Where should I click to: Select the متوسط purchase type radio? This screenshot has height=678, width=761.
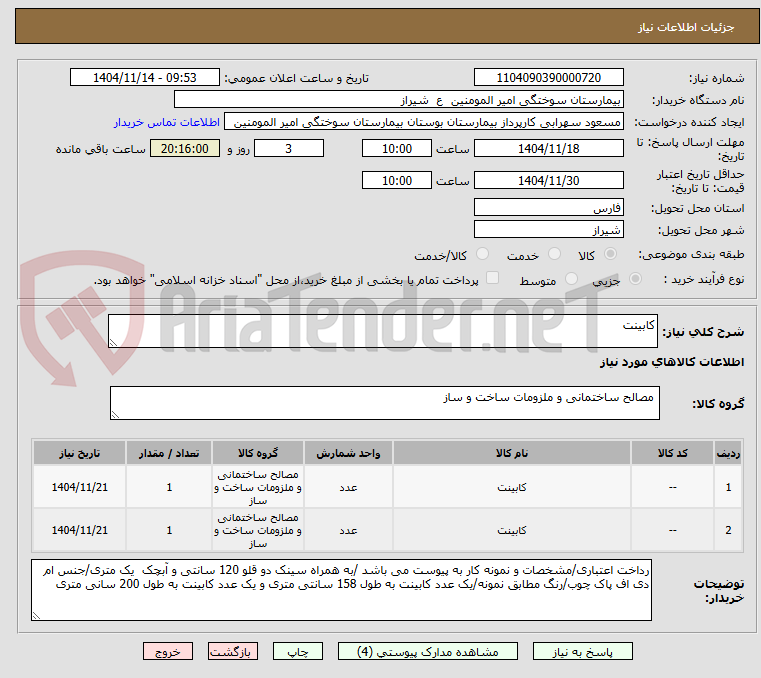click(x=571, y=279)
